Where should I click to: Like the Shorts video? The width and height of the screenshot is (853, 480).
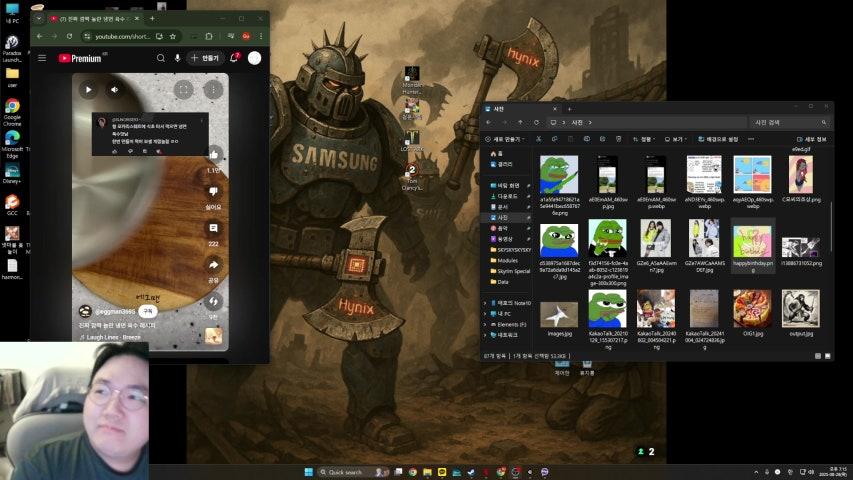click(213, 155)
